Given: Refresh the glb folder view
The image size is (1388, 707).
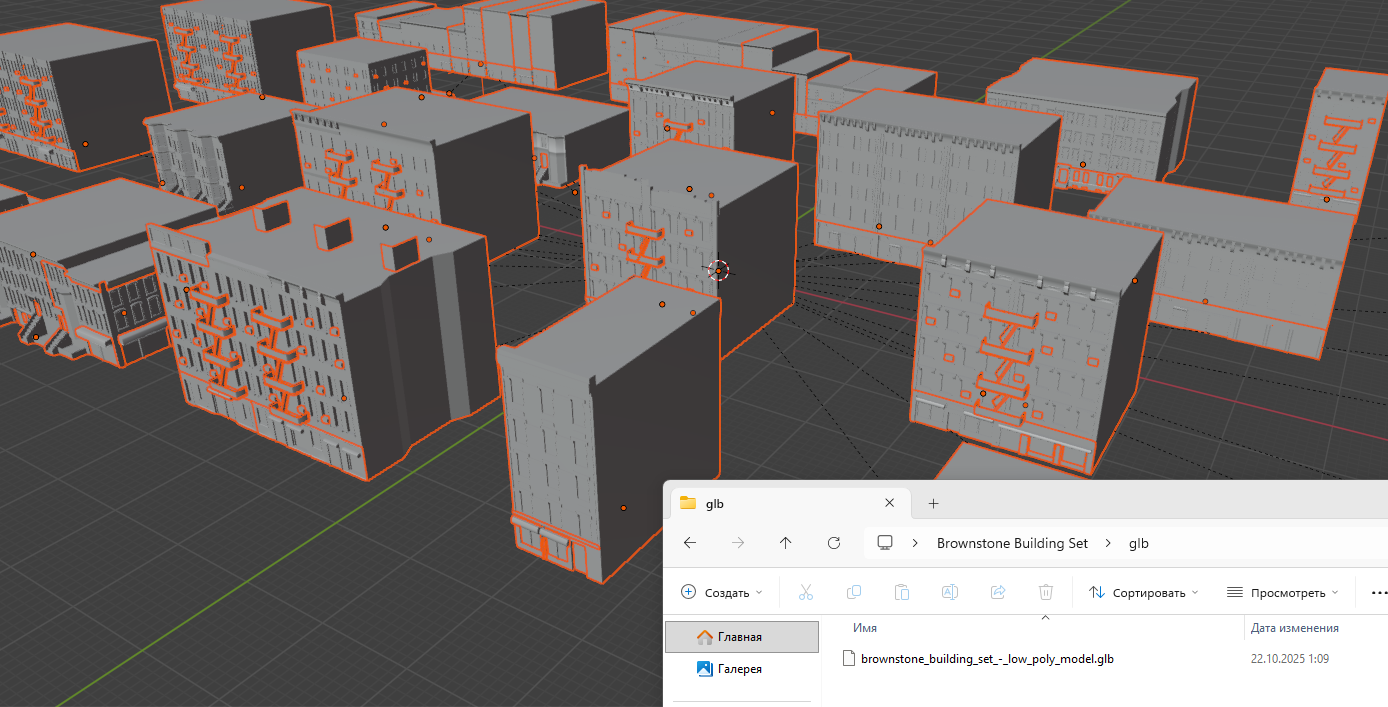Looking at the screenshot, I should click(834, 543).
